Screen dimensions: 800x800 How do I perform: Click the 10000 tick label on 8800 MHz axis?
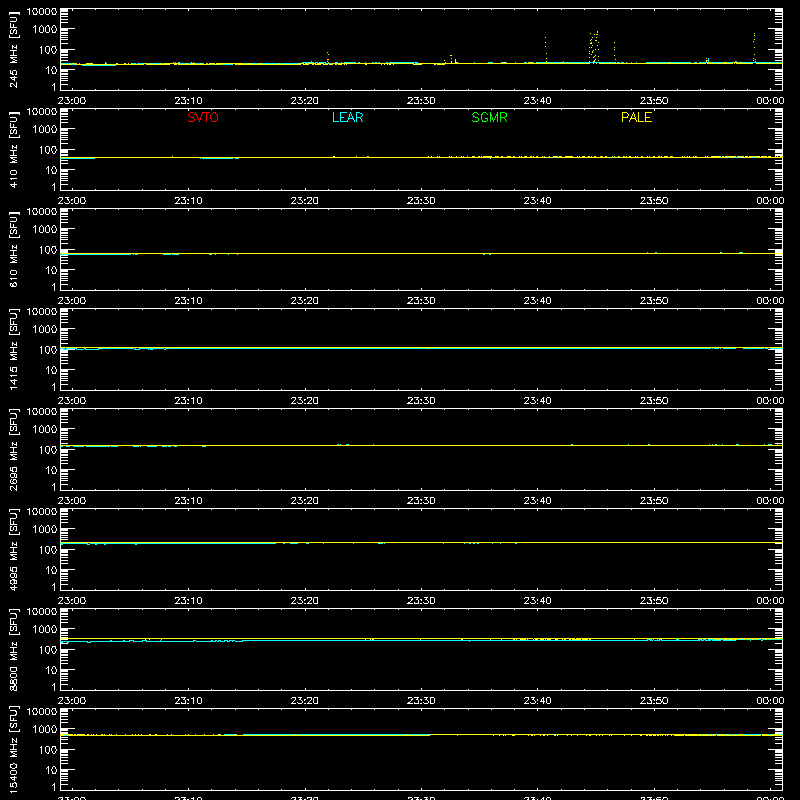tap(42, 612)
